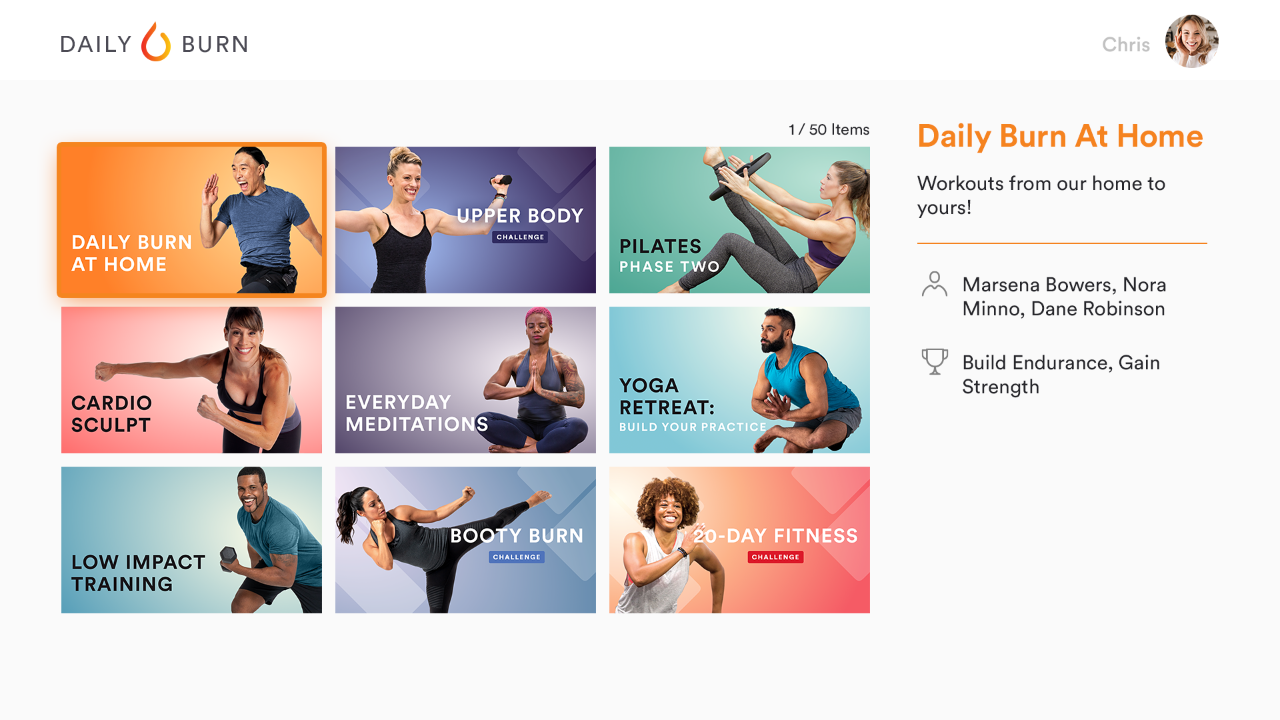Open the Low Impact Training tile

(x=192, y=540)
